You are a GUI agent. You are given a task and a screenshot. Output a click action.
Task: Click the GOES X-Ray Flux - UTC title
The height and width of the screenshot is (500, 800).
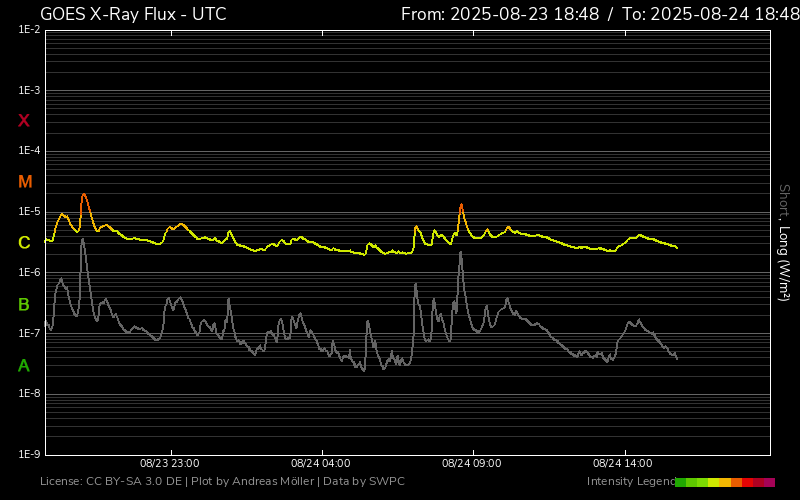[133, 14]
